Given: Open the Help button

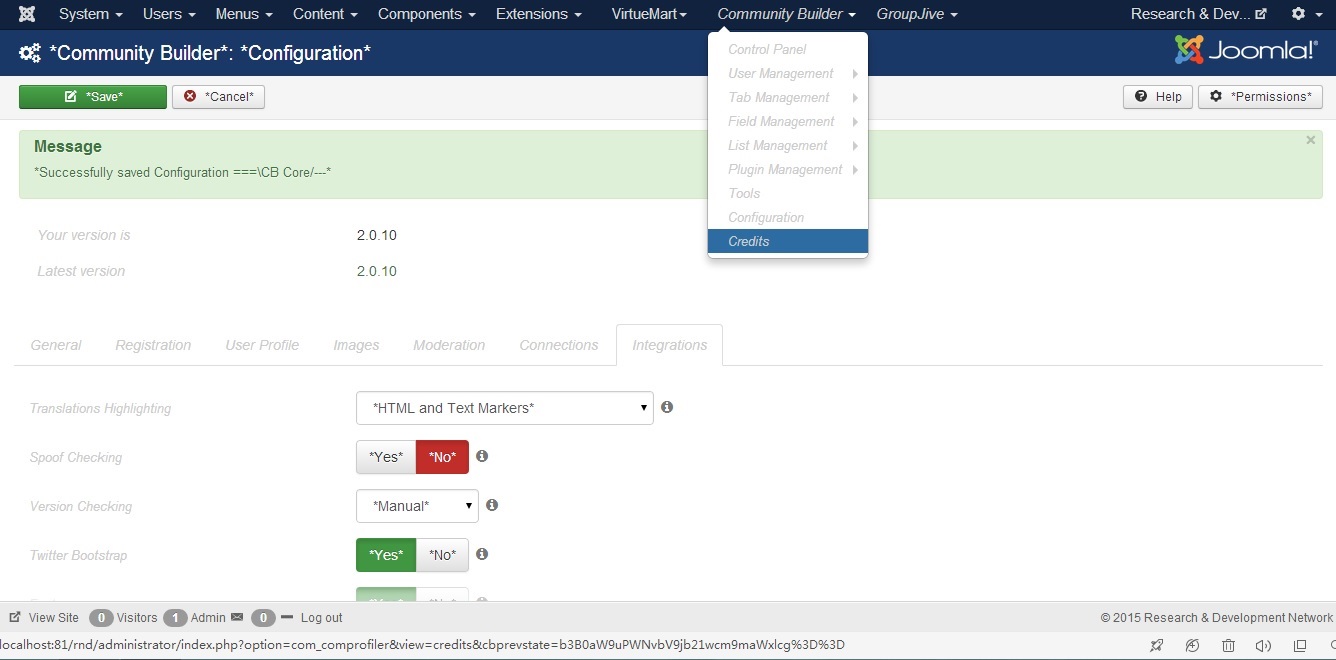Looking at the screenshot, I should (x=1158, y=97).
